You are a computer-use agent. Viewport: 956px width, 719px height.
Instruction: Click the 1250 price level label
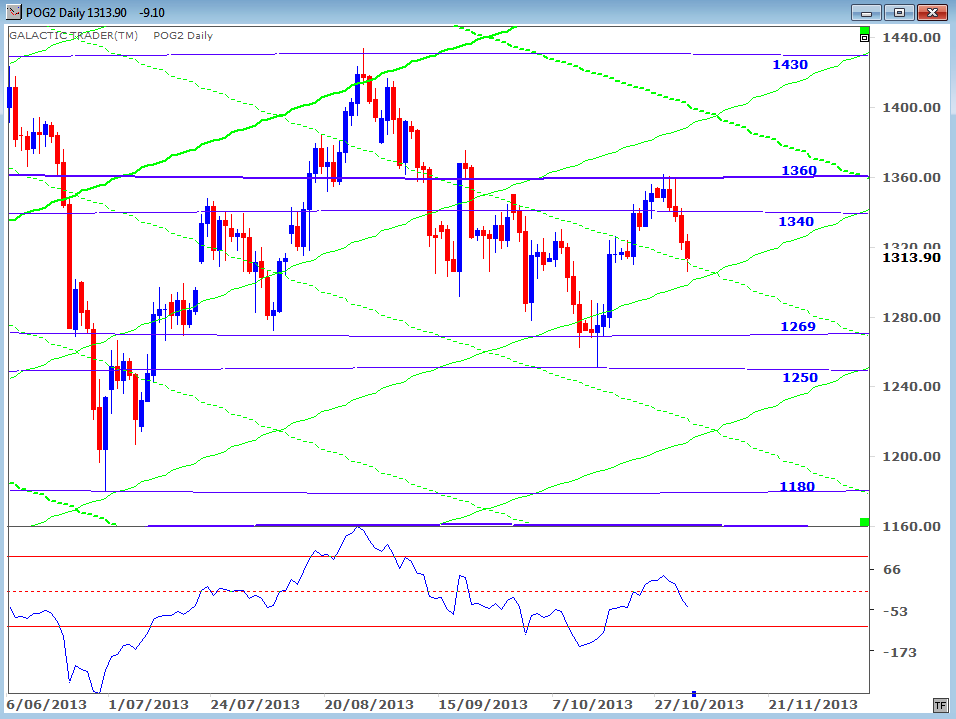799,377
